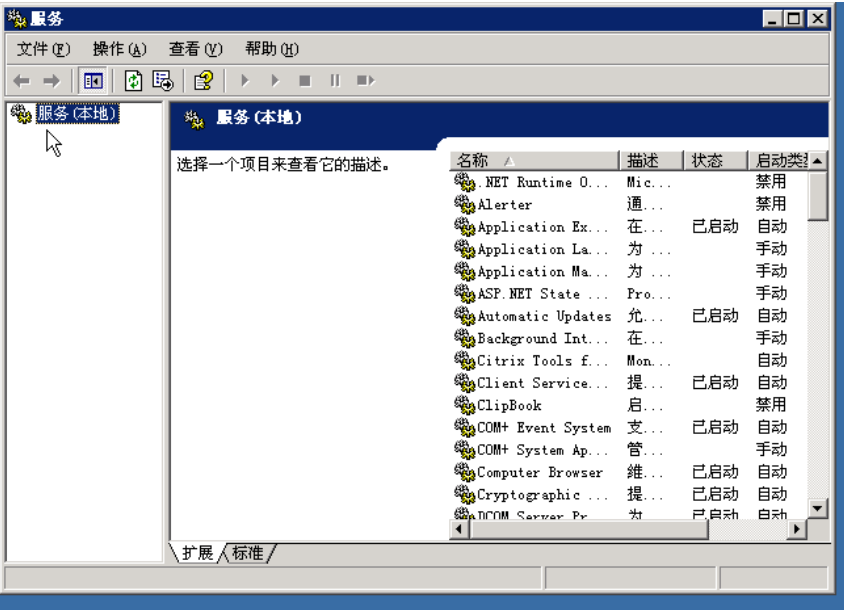
Task: Click the gear icon in 服务(本地) header
Action: point(194,119)
